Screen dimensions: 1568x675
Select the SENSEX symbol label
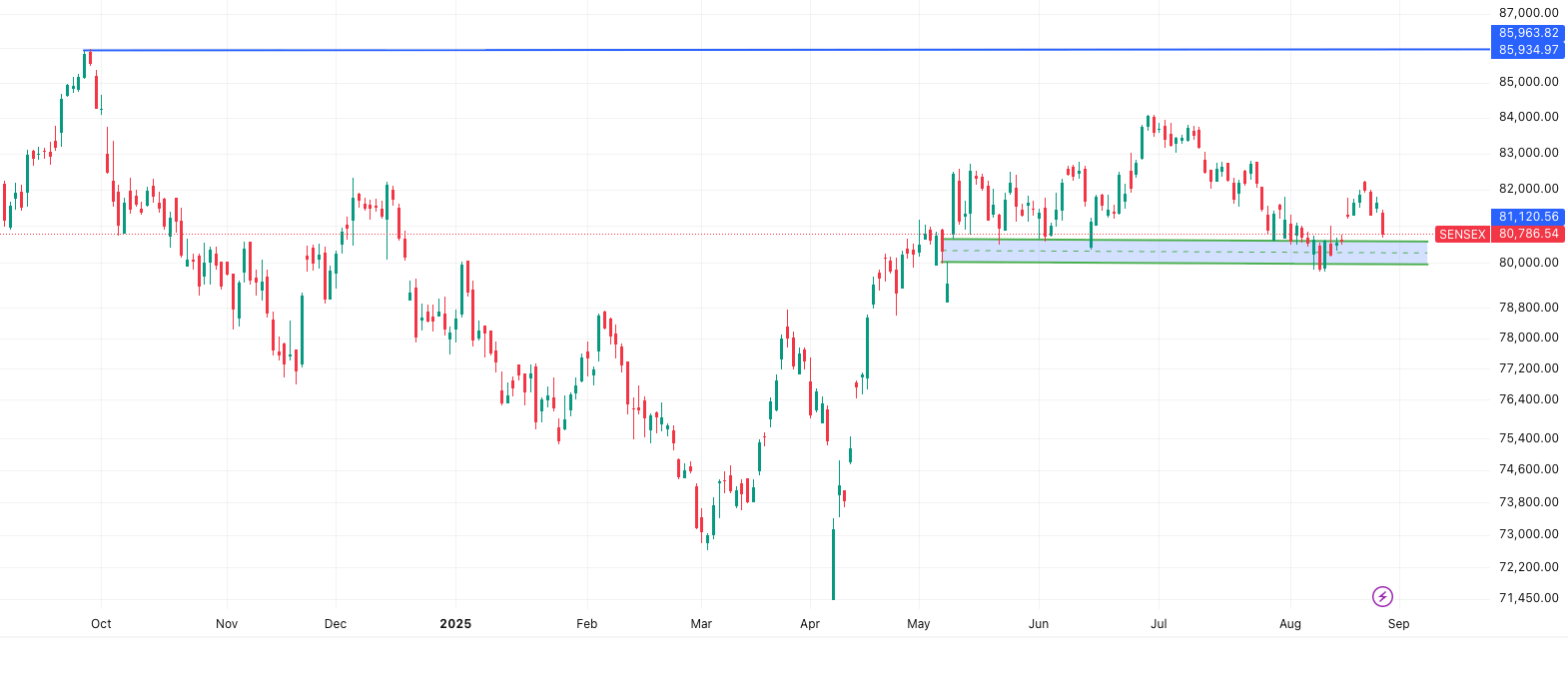tap(1462, 234)
